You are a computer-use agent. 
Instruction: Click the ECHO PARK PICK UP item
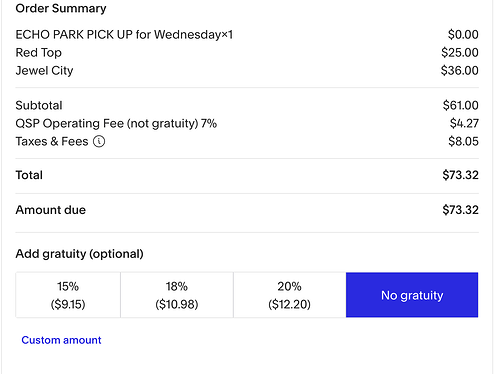point(124,34)
